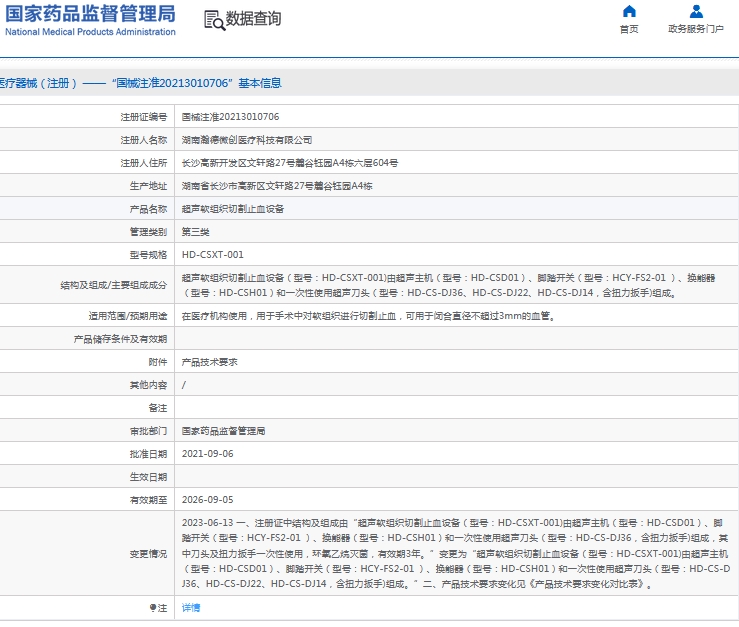Click the 产品名称 label
Viewport: 739px width, 627px height.
tap(148, 209)
